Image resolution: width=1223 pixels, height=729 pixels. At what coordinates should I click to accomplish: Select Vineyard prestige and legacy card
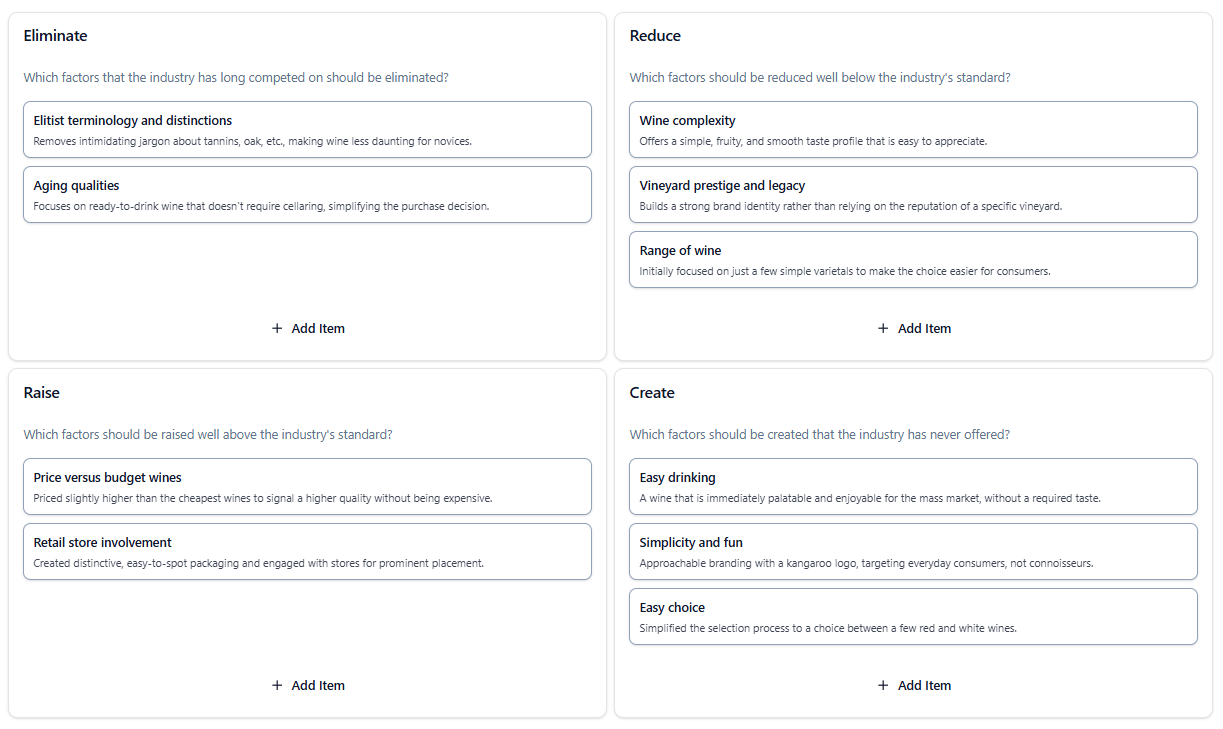click(x=913, y=194)
